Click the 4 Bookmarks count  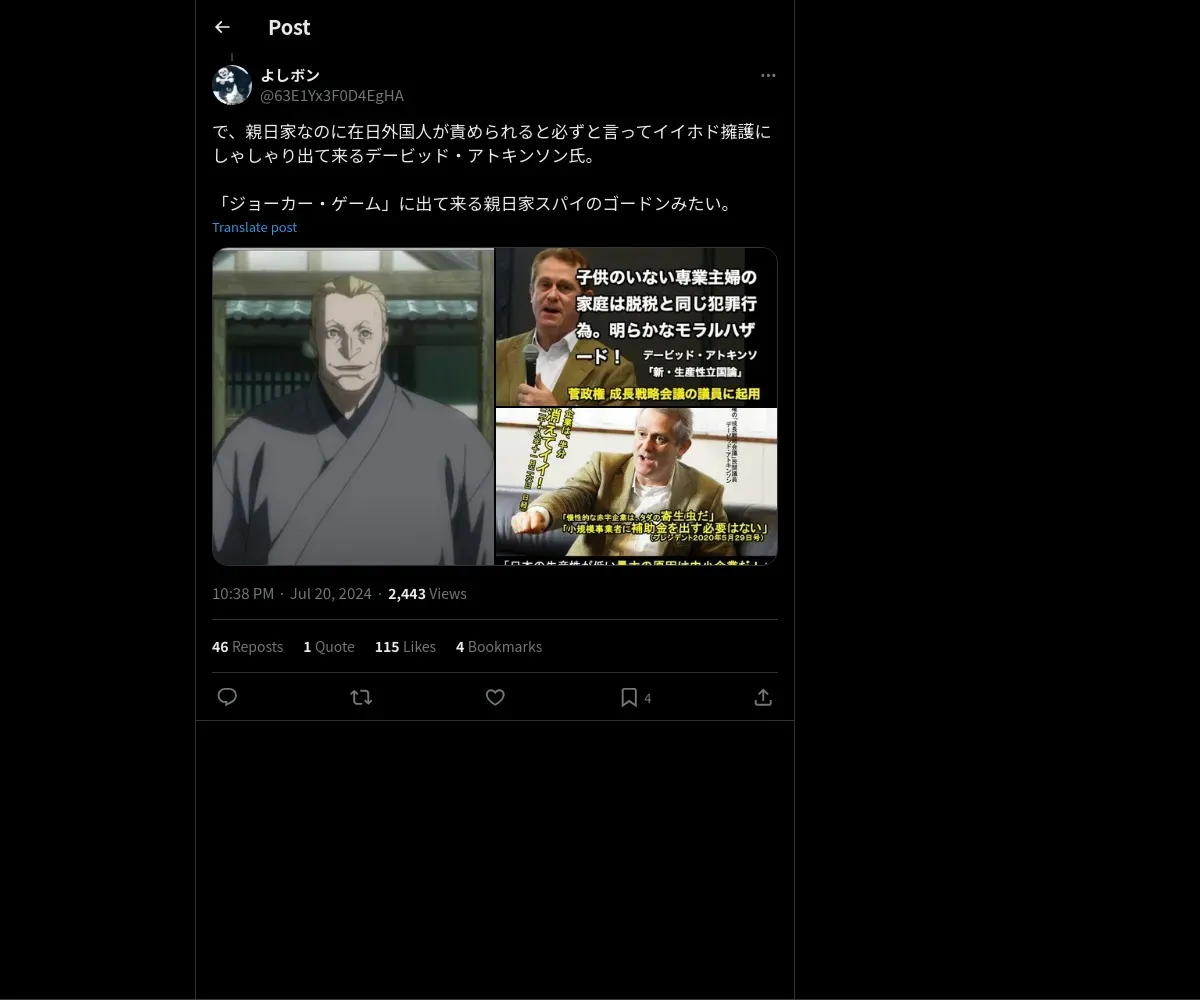pos(499,647)
